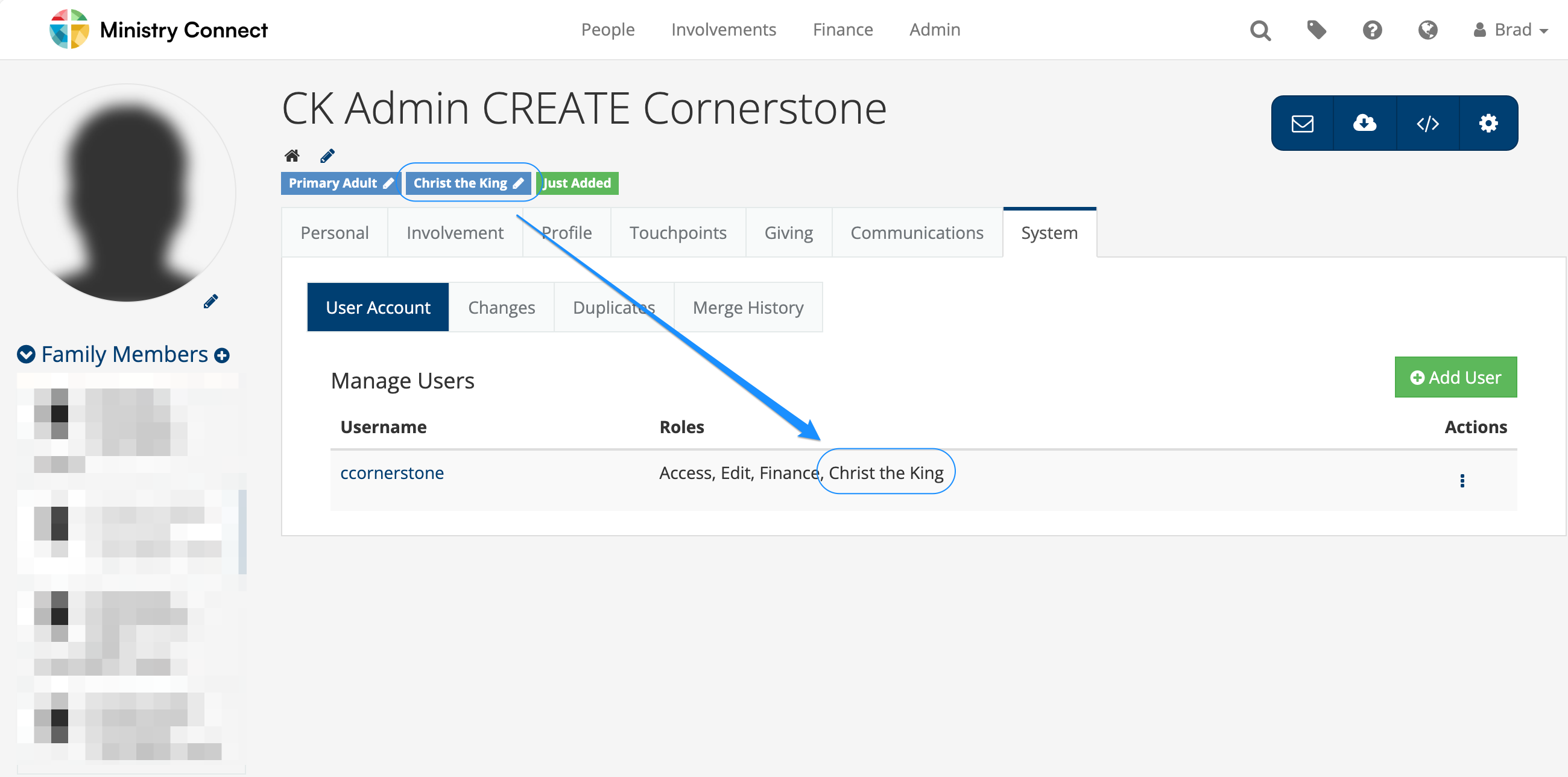Switch to the Duplicates sub-tab
This screenshot has height=777, width=1568.
[x=613, y=308]
